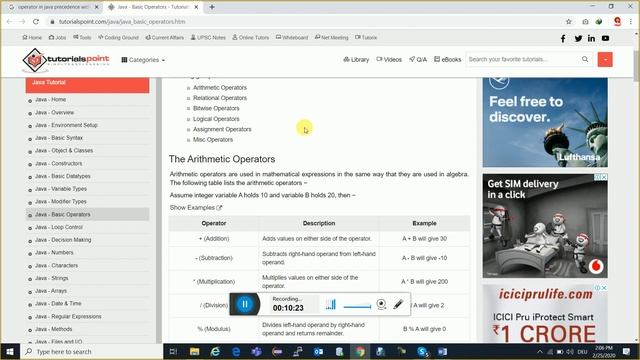Open Java - Loop Control in sidebar

pos(58,227)
